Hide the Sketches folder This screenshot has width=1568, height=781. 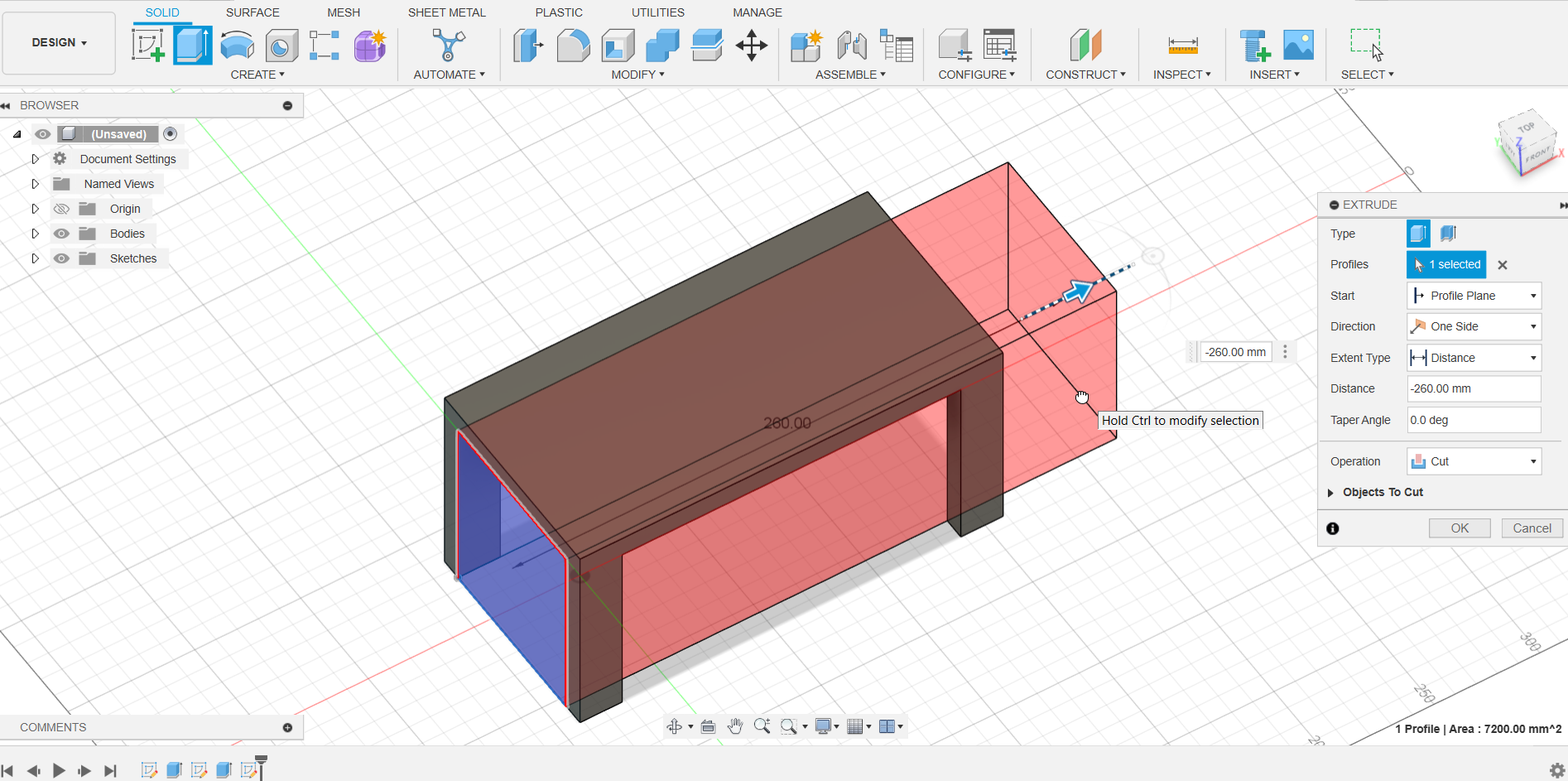point(61,258)
